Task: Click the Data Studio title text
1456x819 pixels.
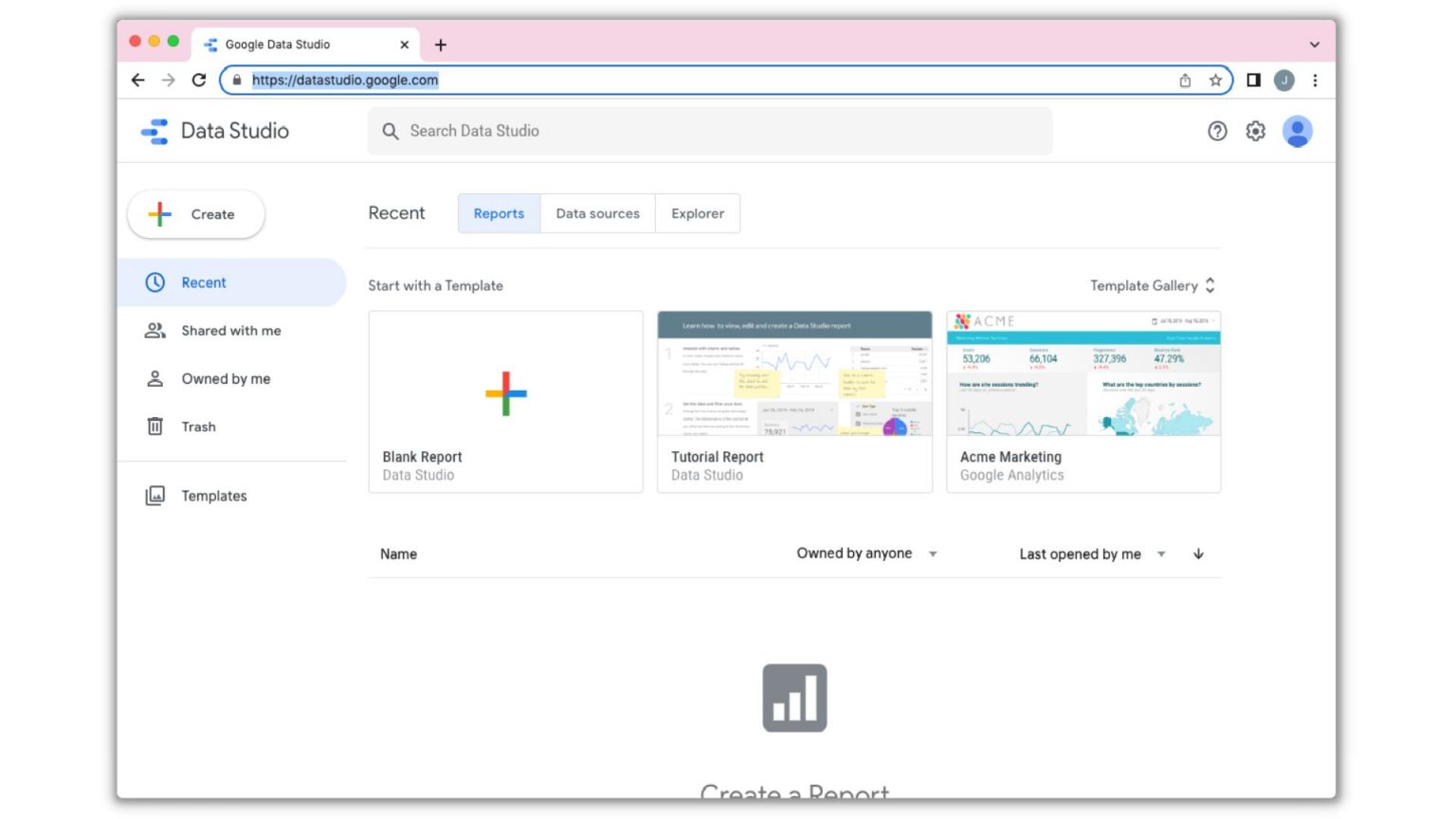Action: coord(235,131)
